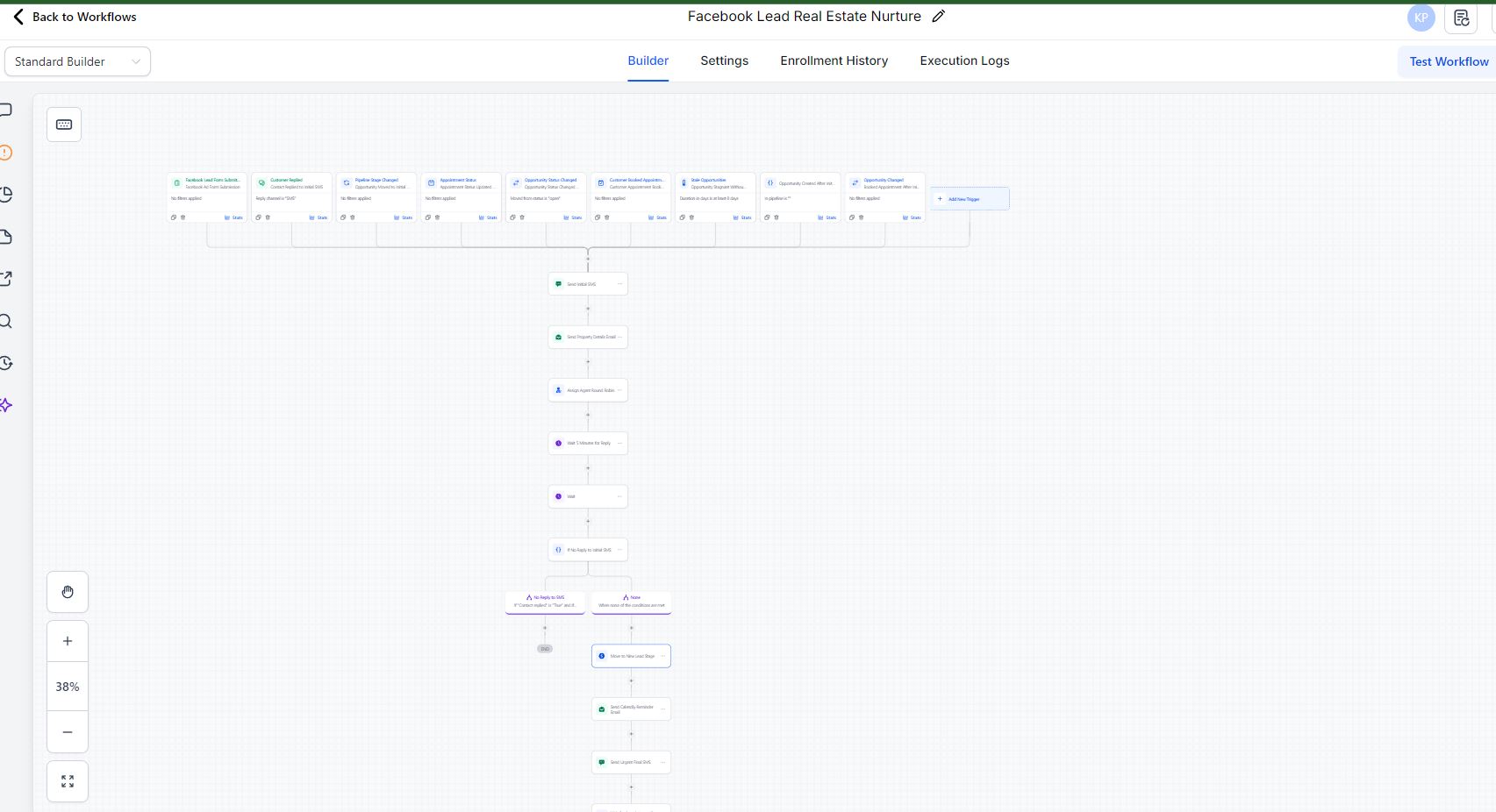This screenshot has width=1496, height=812.
Task: Click the keyboard shortcuts icon on canvas
Action: [x=64, y=125]
